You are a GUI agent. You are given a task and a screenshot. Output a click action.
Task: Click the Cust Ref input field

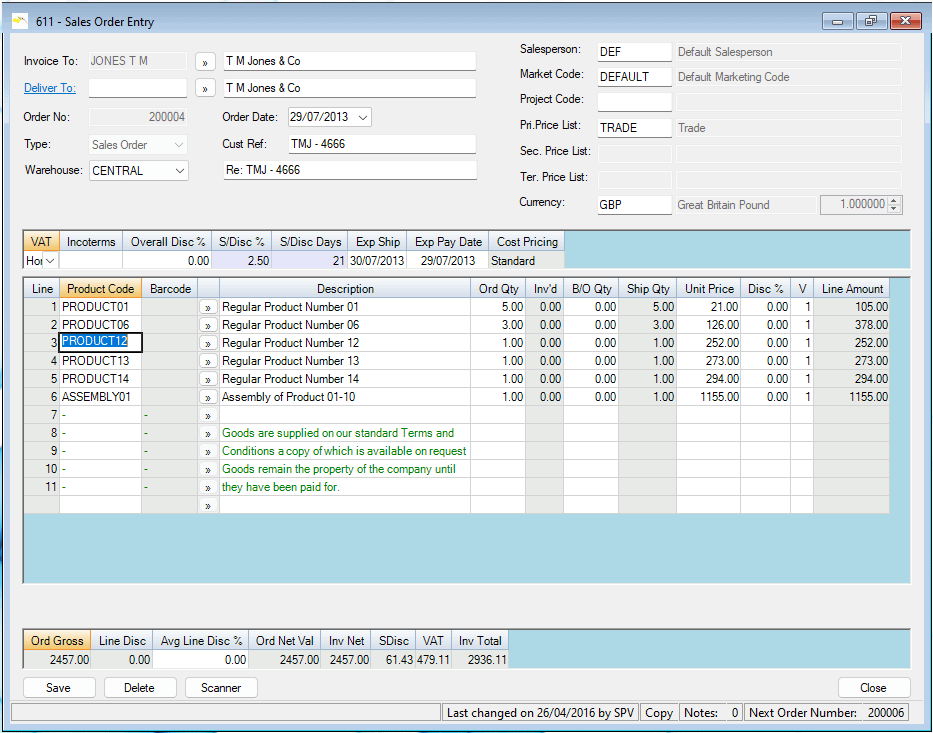pos(381,144)
